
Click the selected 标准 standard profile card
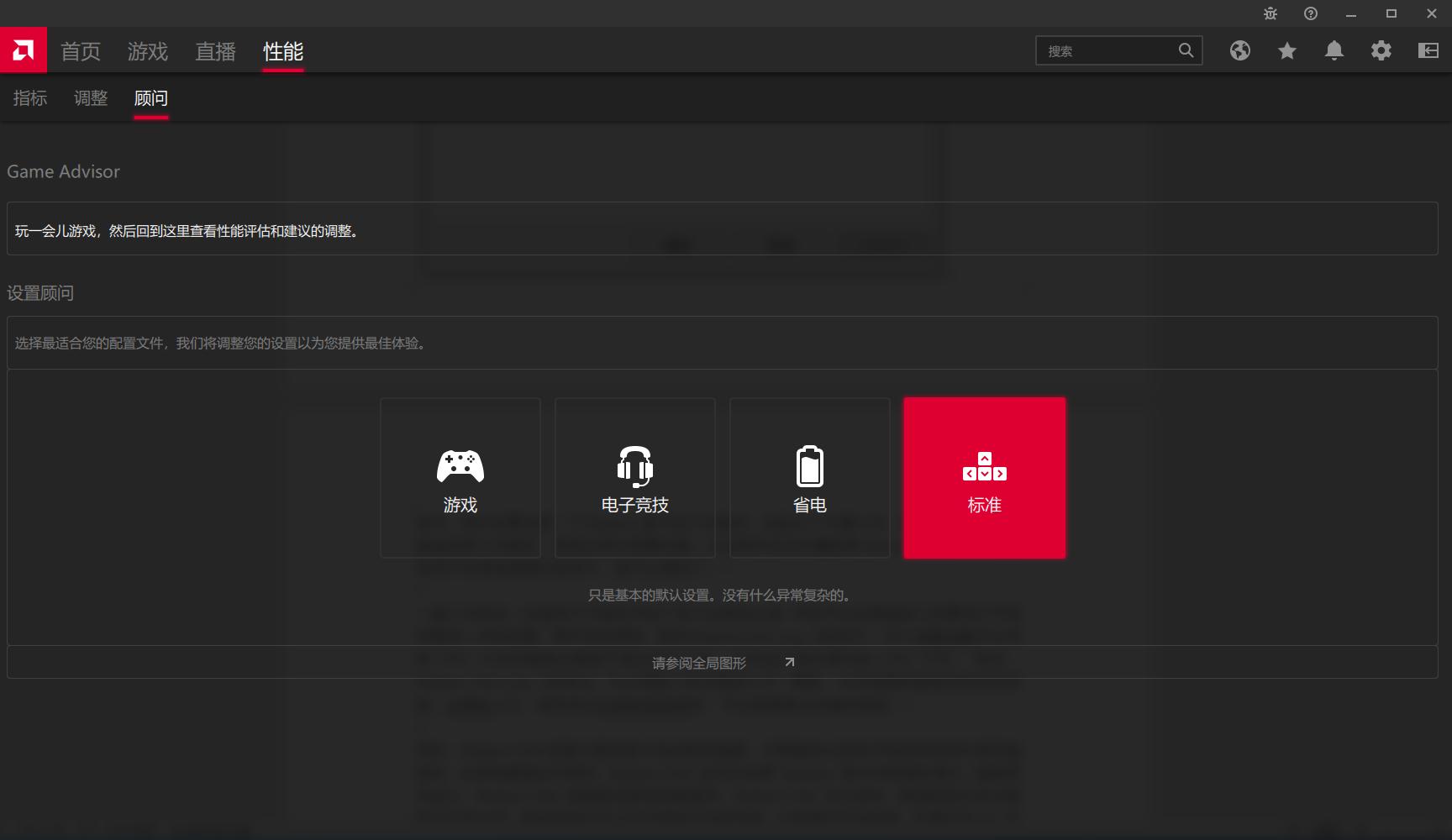pyautogui.click(x=983, y=477)
